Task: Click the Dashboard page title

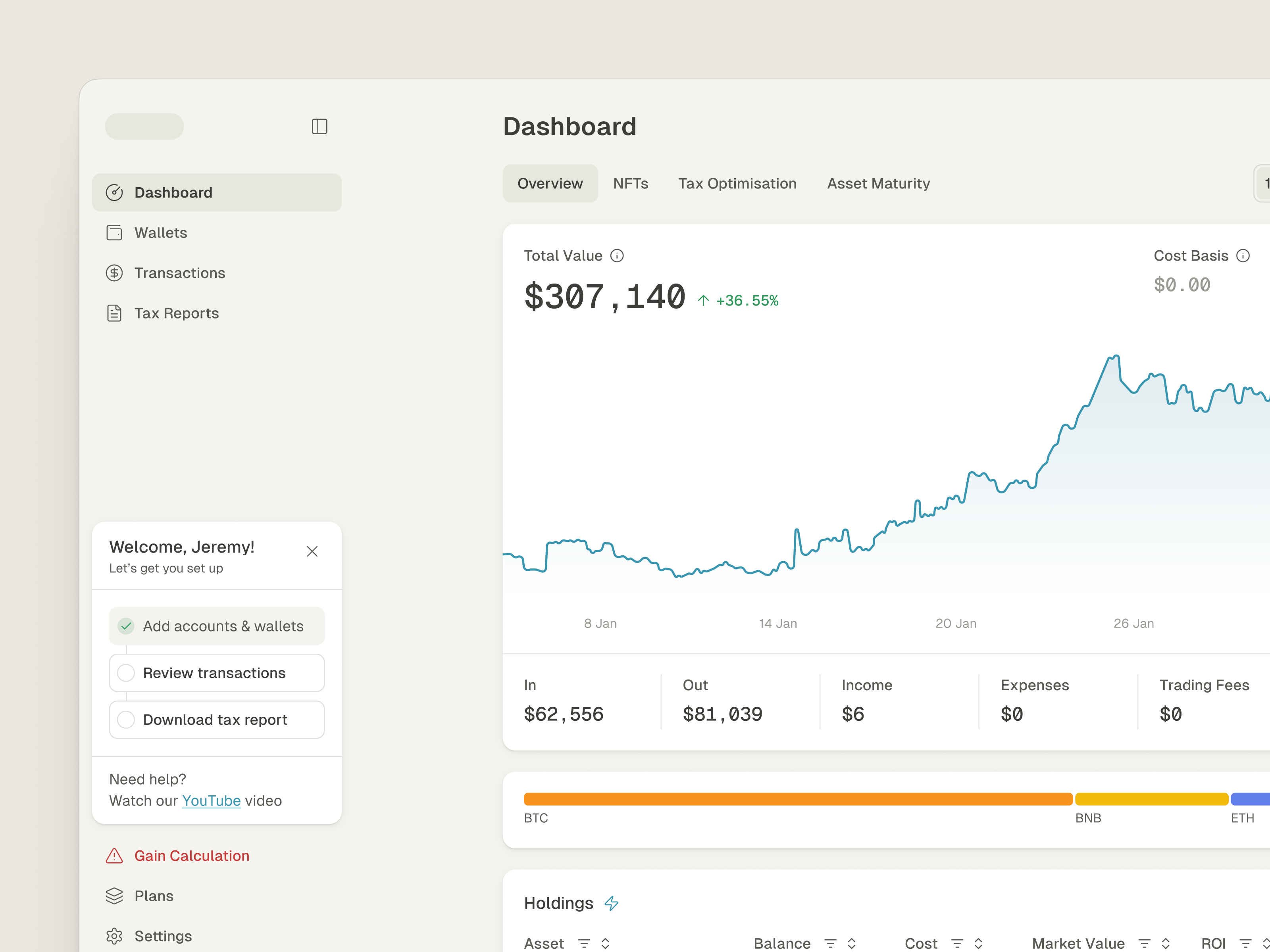Action: click(x=570, y=126)
